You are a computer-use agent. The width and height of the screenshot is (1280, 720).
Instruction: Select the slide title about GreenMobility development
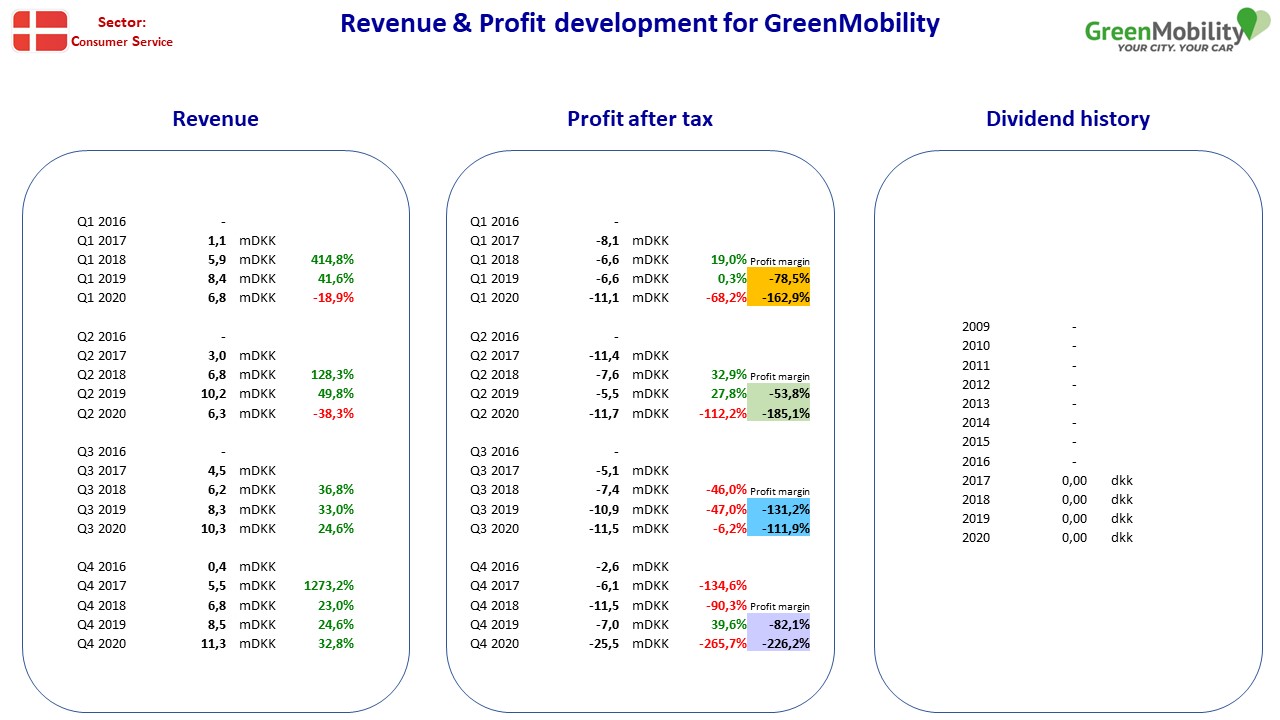640,24
